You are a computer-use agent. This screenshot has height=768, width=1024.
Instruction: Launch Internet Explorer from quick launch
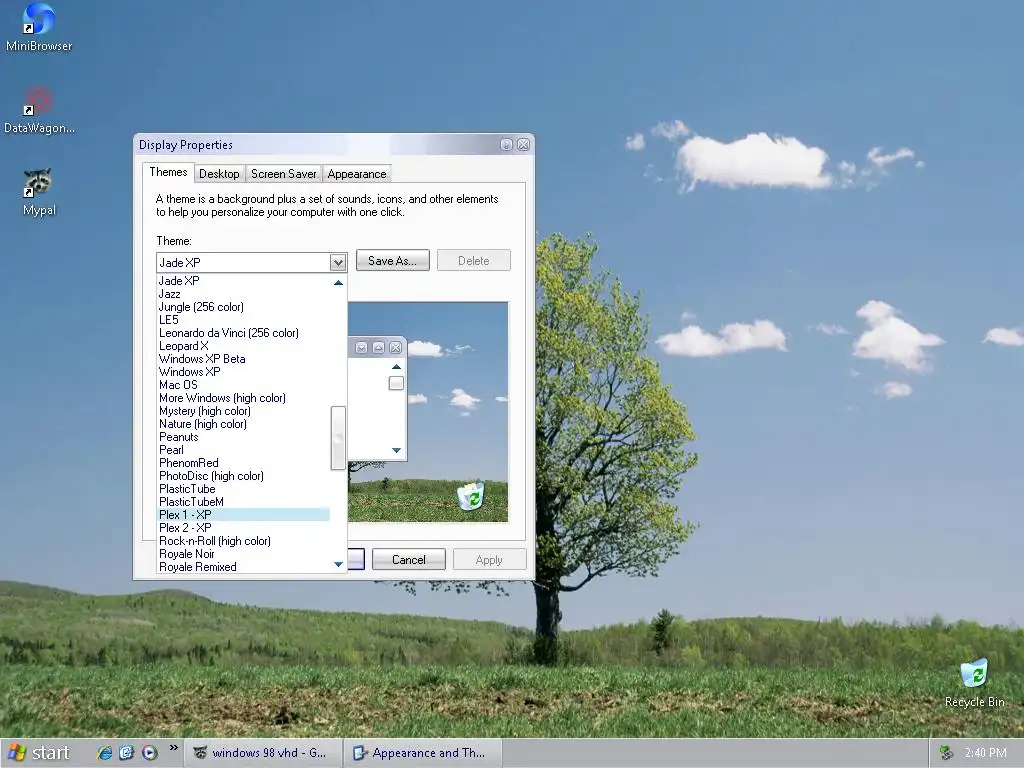[x=104, y=753]
